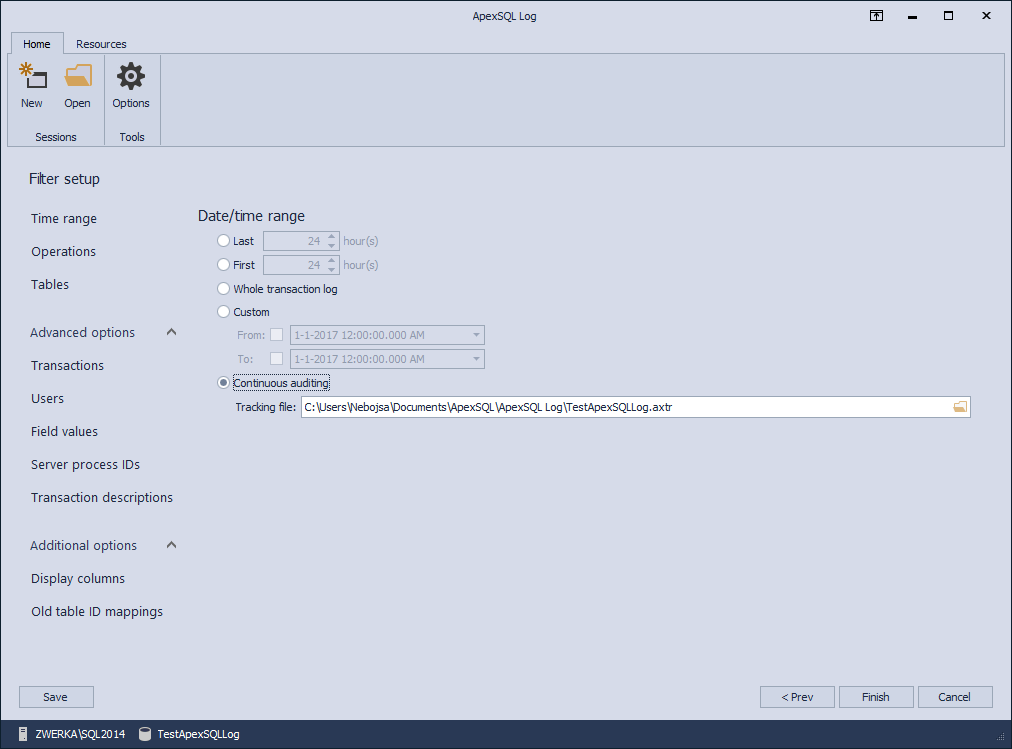1012x749 pixels.
Task: Click the TestApexSQLLog database icon
Action: coord(145,734)
